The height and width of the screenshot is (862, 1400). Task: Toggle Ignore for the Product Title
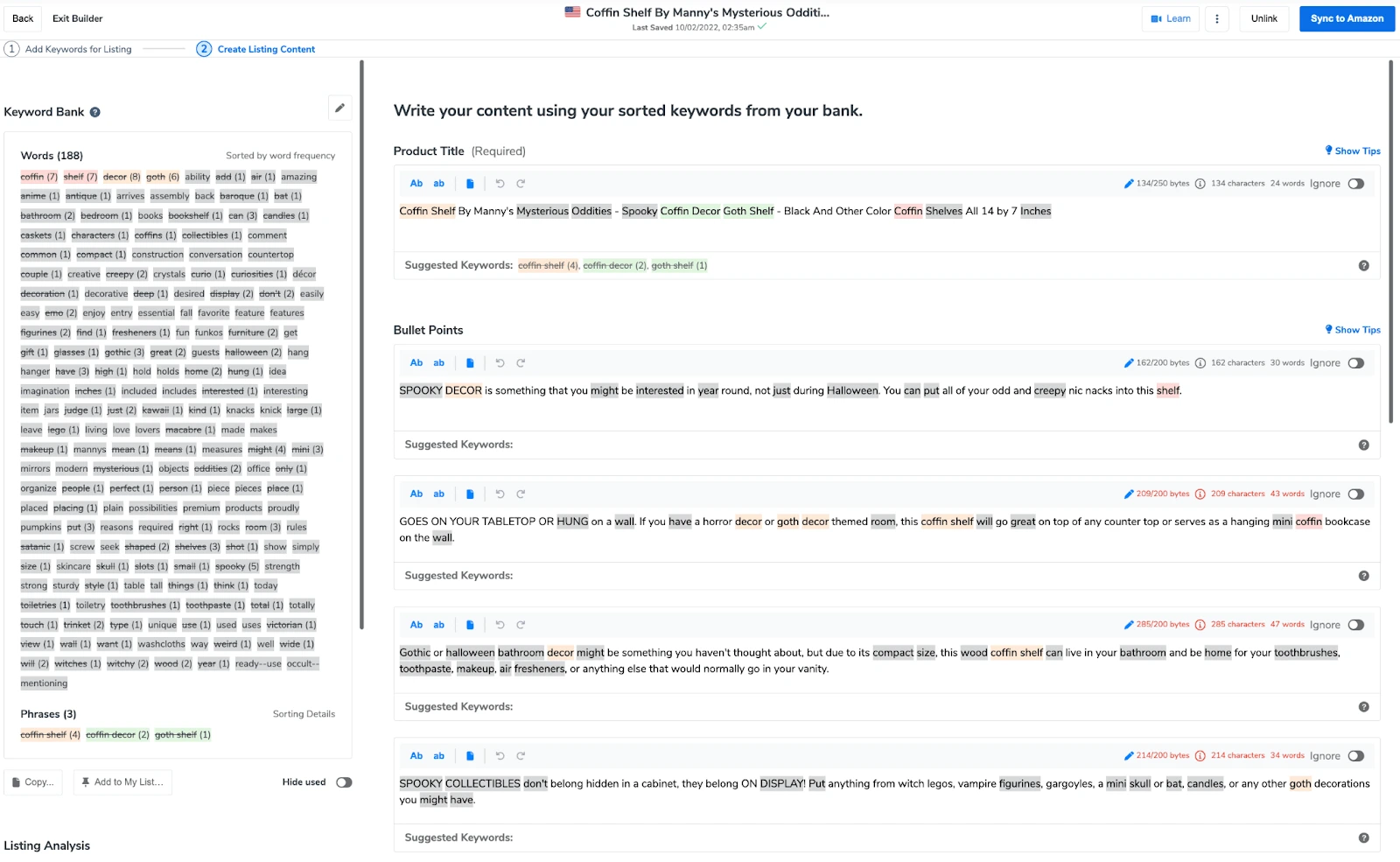(1355, 184)
